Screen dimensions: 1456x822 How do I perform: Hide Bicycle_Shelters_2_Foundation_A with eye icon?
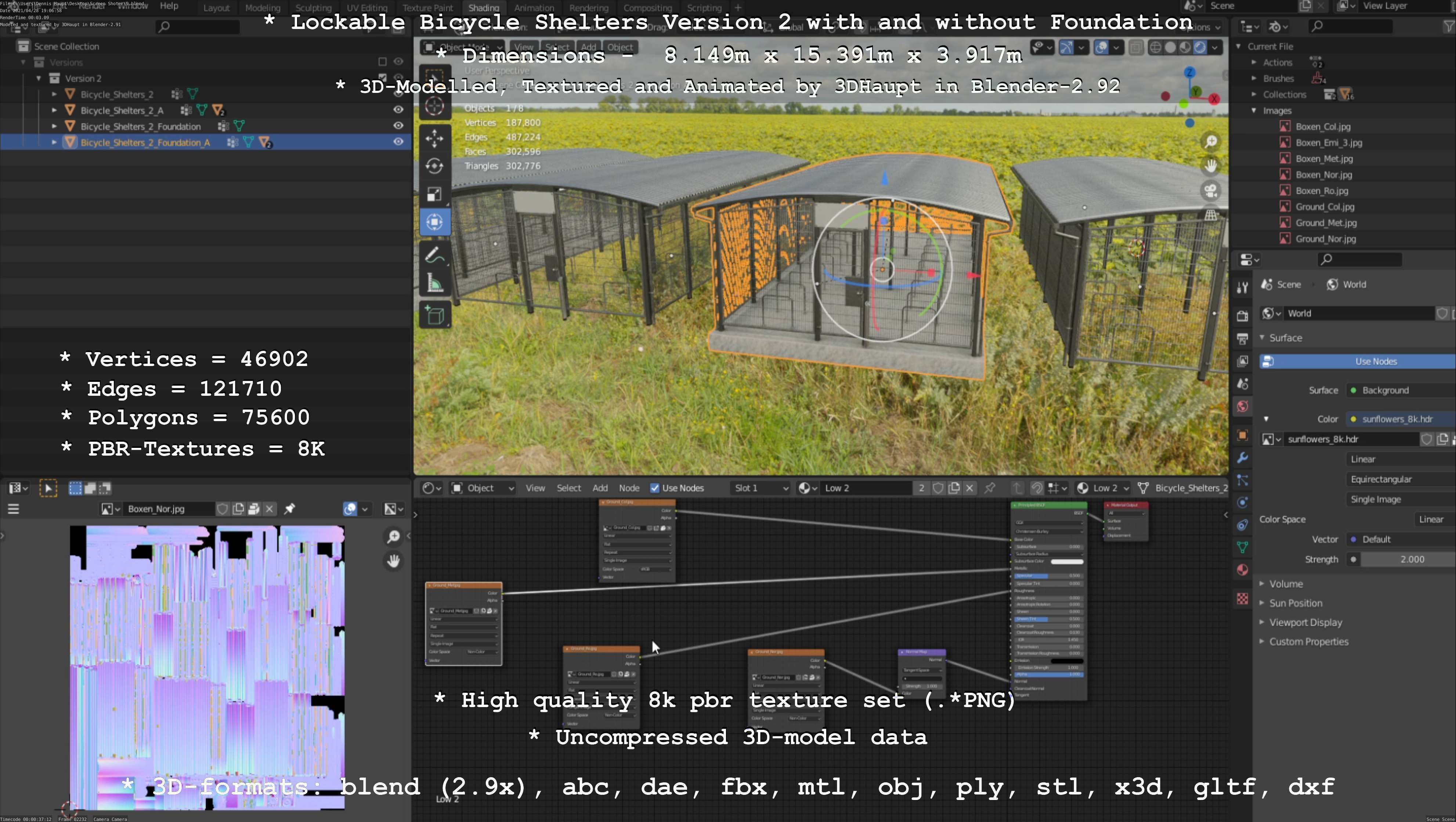point(398,142)
